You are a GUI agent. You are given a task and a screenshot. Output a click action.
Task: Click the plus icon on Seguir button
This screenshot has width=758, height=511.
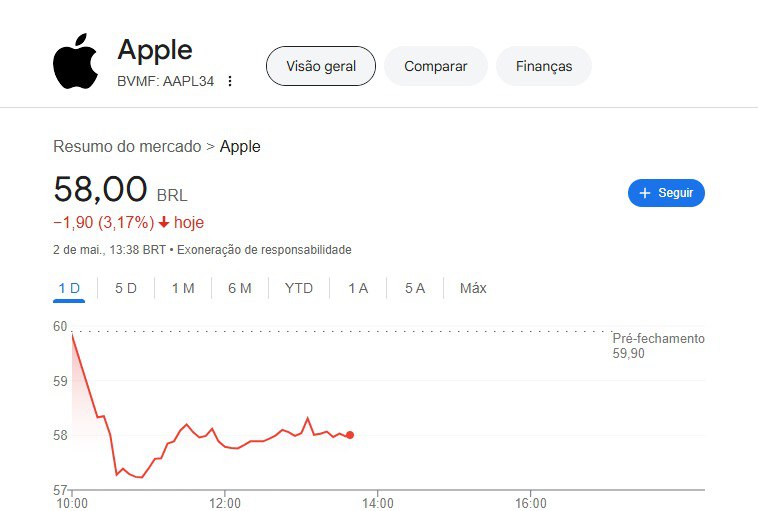coord(644,193)
